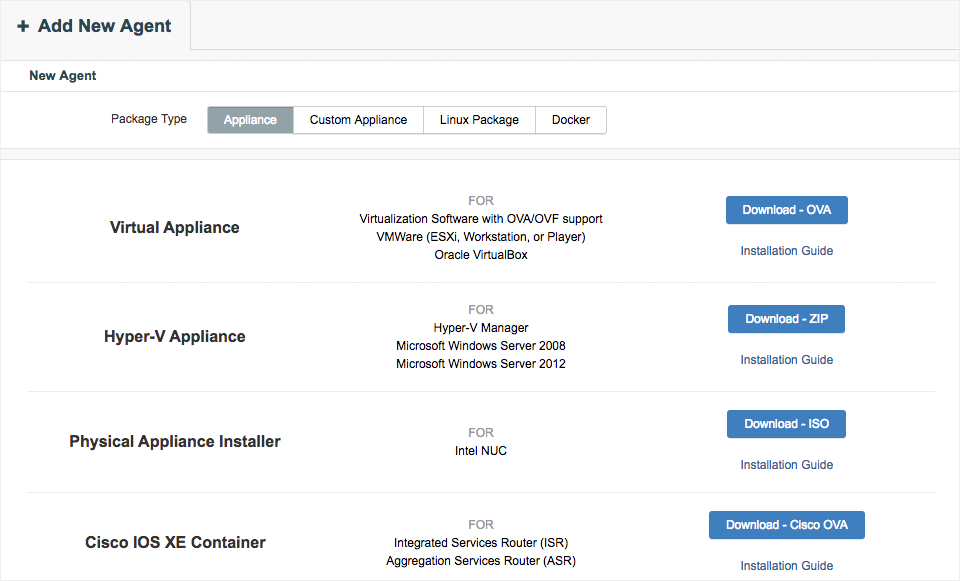960x581 pixels.
Task: Click the Virtual Appliance heading
Action: [x=175, y=228]
